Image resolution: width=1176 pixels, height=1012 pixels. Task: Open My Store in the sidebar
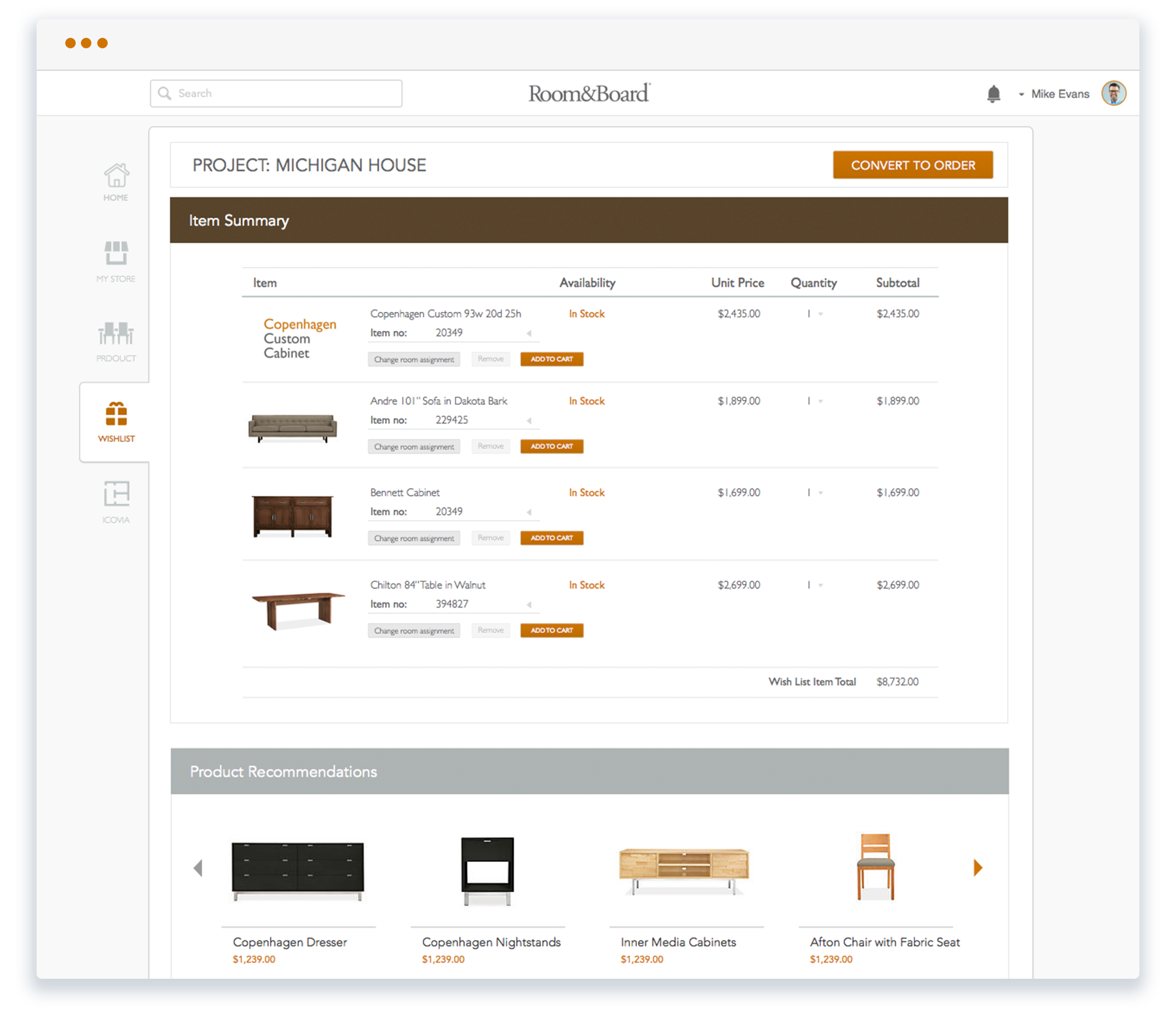coord(116,253)
